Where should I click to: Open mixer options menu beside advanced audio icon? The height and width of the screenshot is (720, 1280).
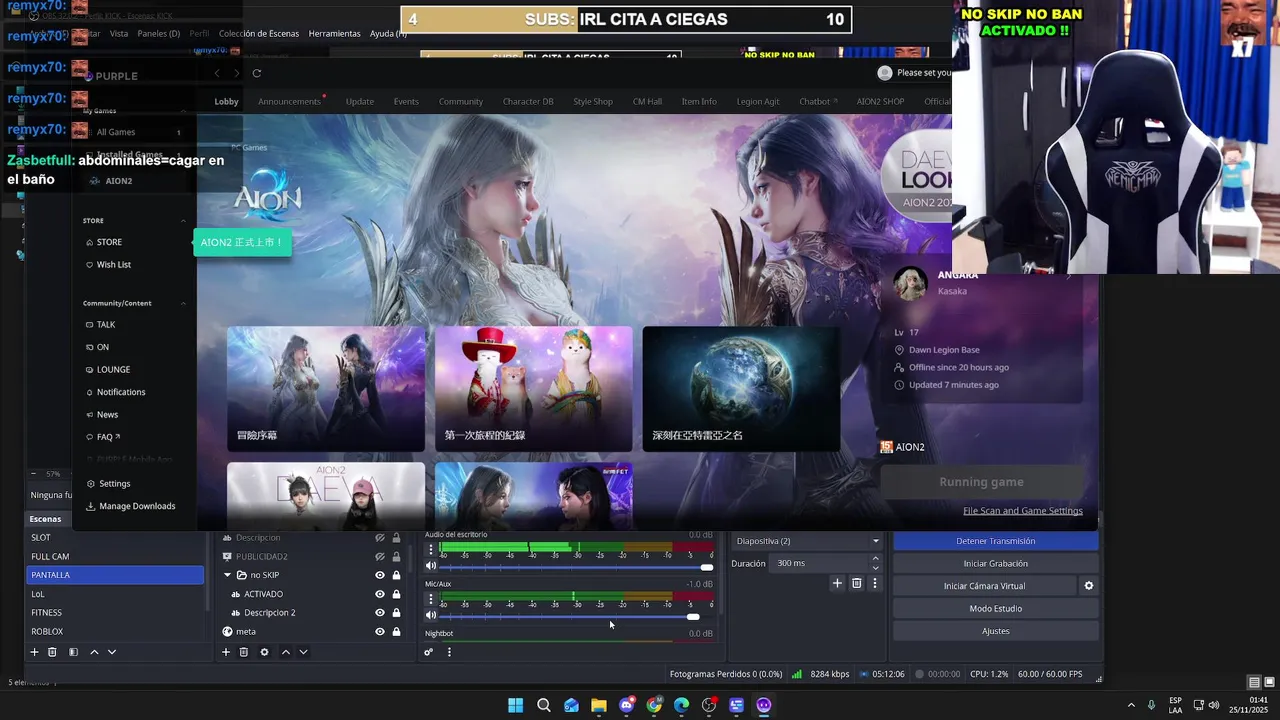pos(449,652)
